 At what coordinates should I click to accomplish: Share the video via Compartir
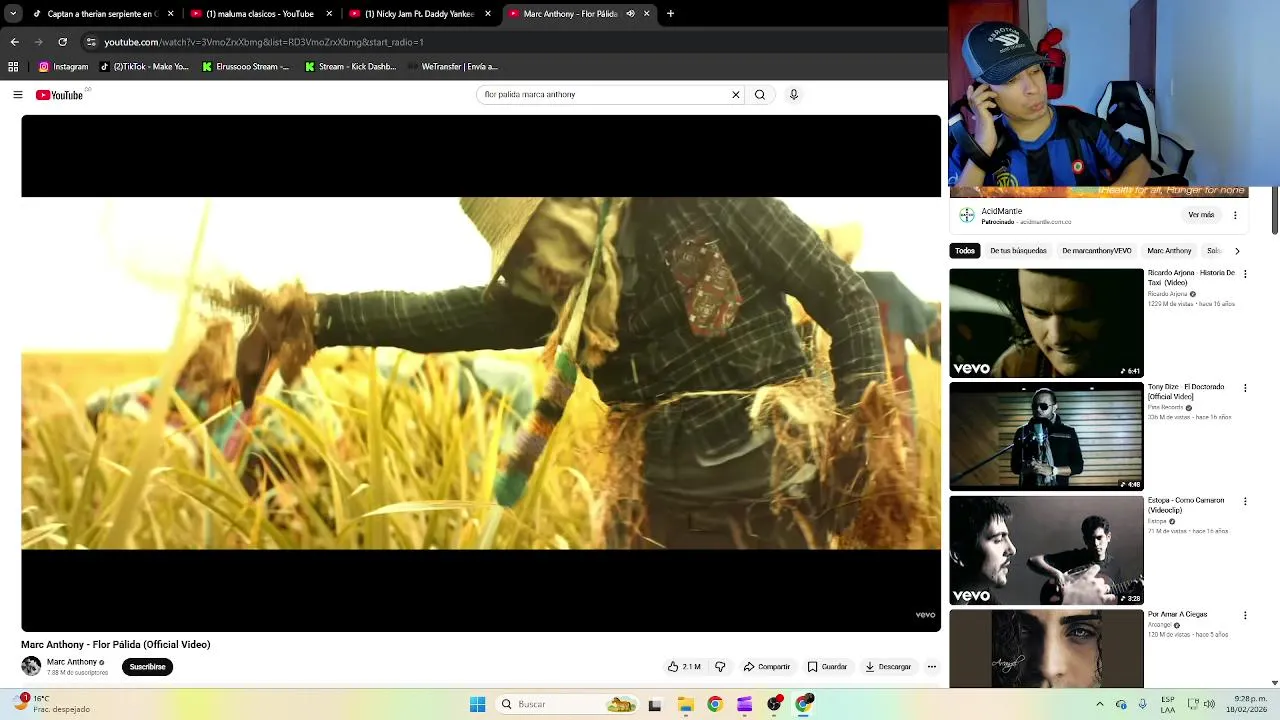click(x=766, y=667)
